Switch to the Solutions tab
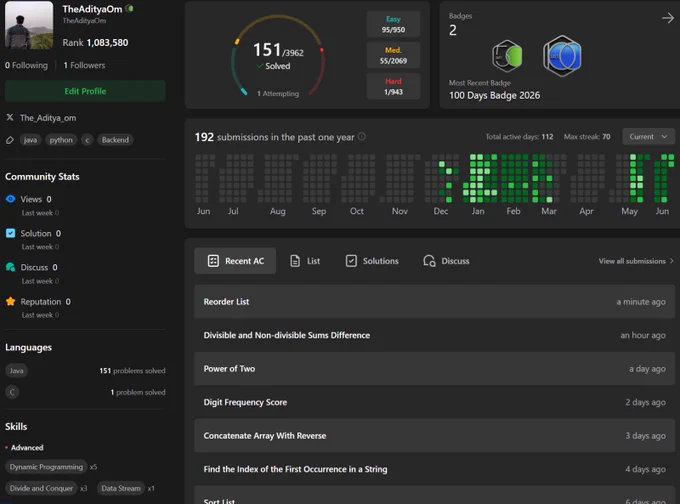 click(x=372, y=261)
